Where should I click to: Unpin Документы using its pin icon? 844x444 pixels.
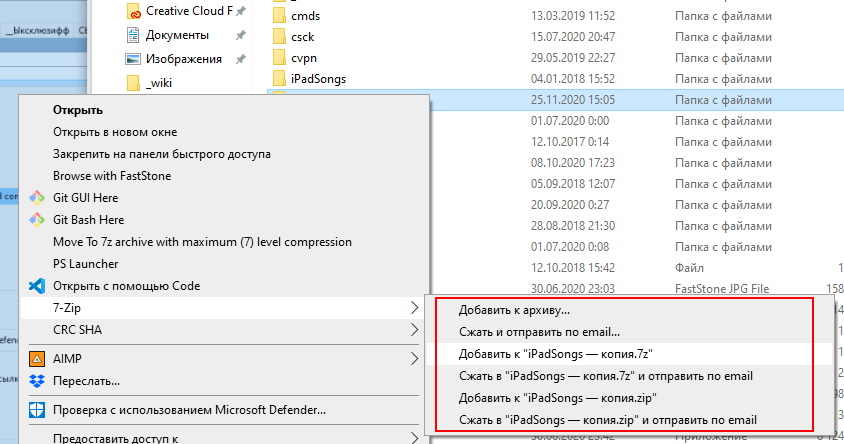(x=241, y=35)
